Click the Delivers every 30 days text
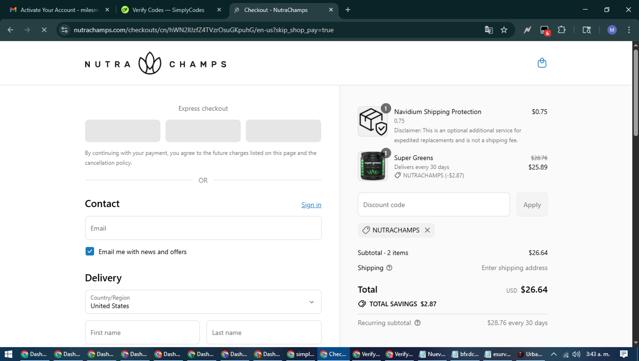639x361 pixels. (421, 167)
